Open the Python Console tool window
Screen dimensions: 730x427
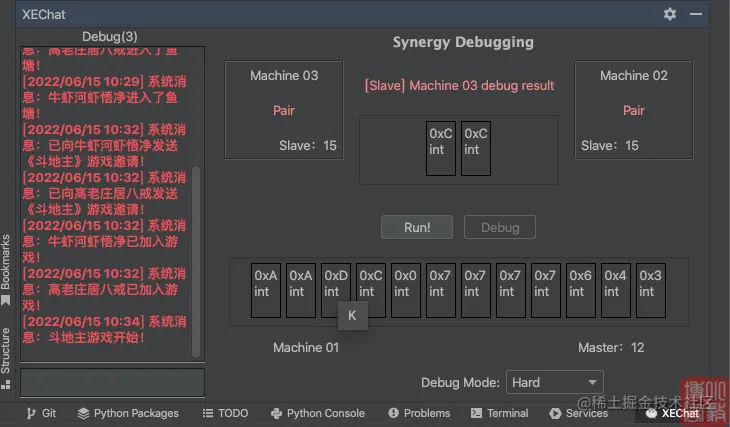pyautogui.click(x=318, y=413)
